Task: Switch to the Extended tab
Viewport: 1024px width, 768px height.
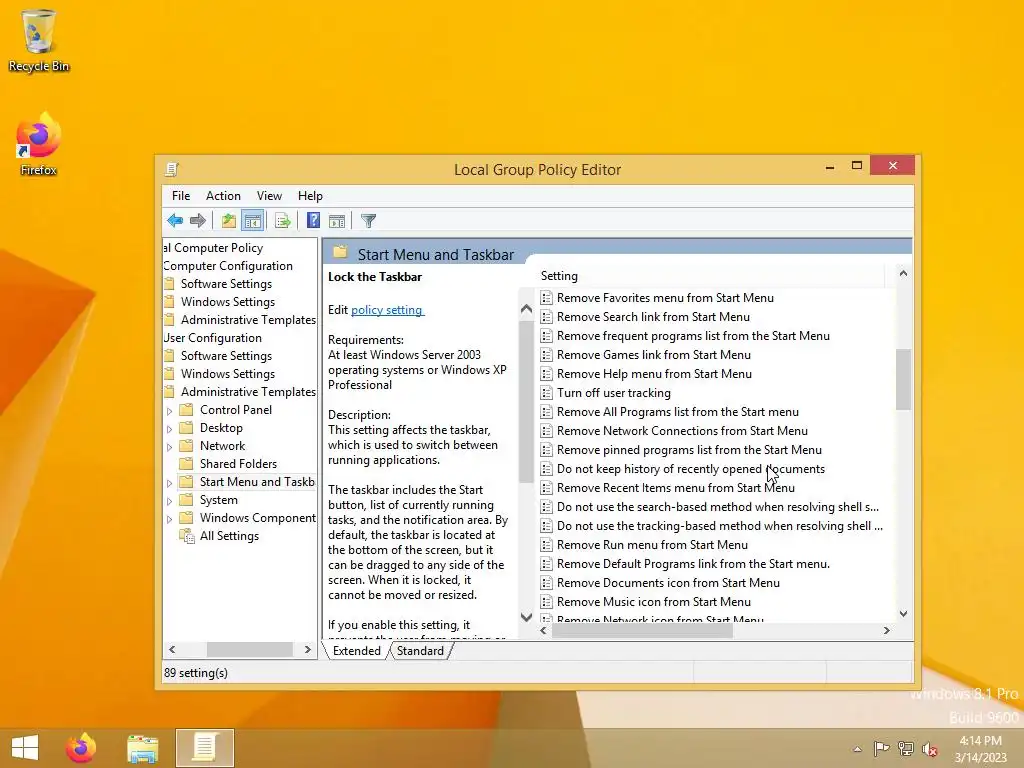Action: pos(357,651)
